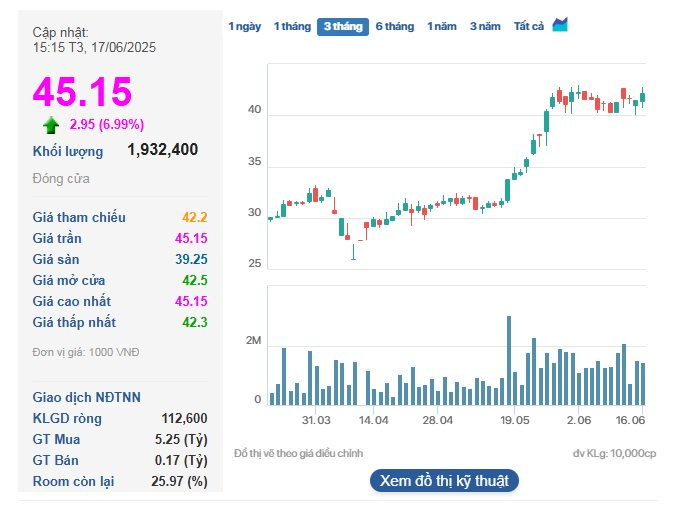Click the 28.04 date axis label
This screenshot has height=508, width=686.
(x=438, y=420)
